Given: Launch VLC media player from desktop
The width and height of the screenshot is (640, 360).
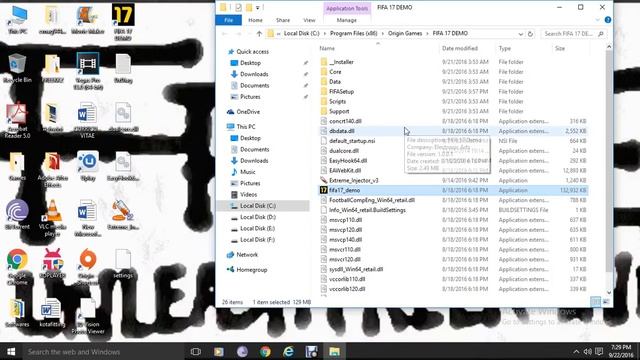Looking at the screenshot, I should click(52, 218).
